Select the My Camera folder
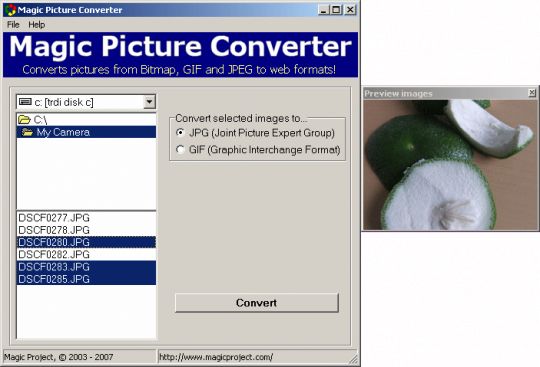This screenshot has width=540, height=367. coord(86,132)
